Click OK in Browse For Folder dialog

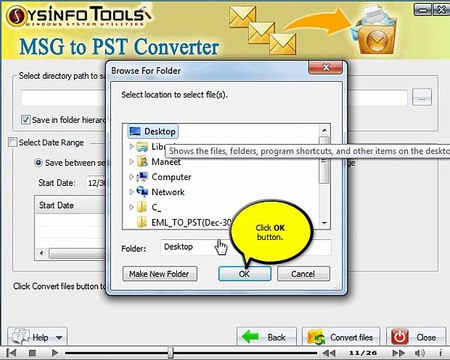click(x=244, y=274)
